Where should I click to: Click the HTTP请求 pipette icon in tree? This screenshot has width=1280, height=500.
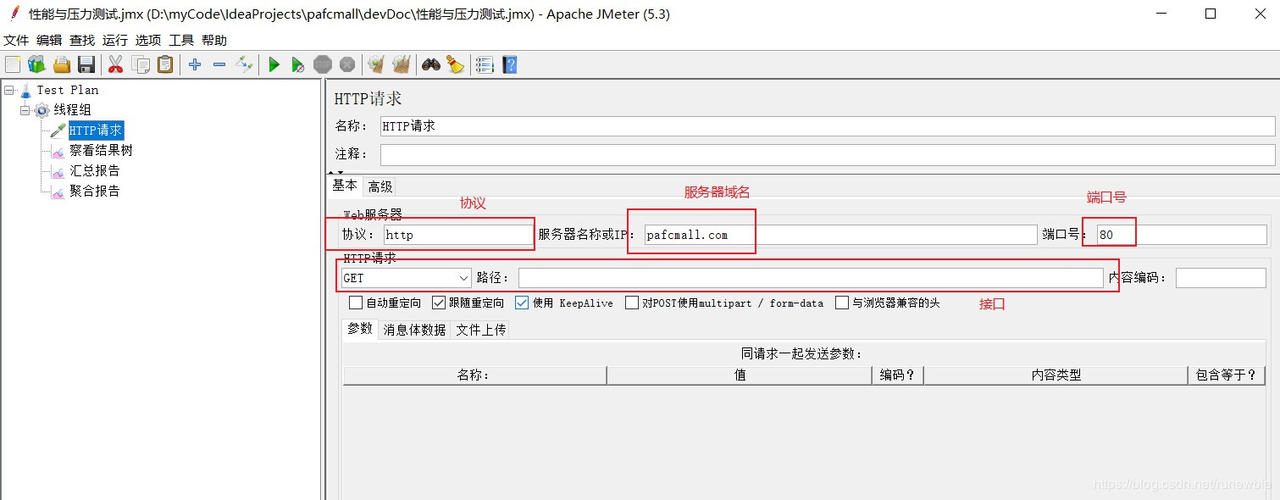click(58, 130)
